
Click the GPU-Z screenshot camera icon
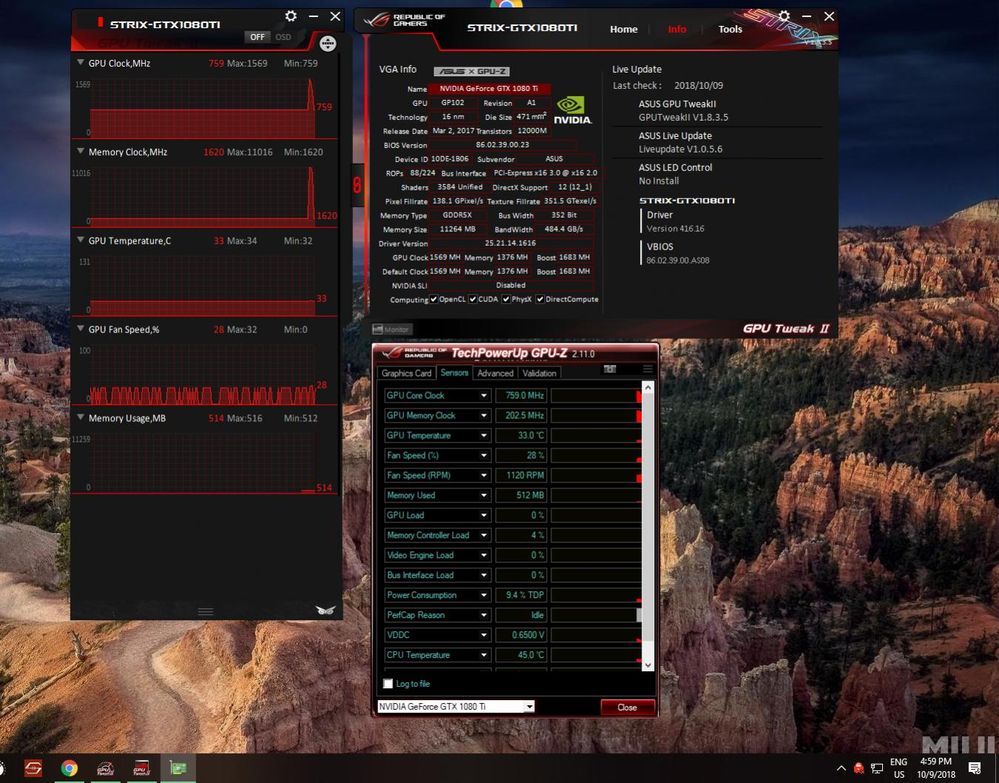610,369
